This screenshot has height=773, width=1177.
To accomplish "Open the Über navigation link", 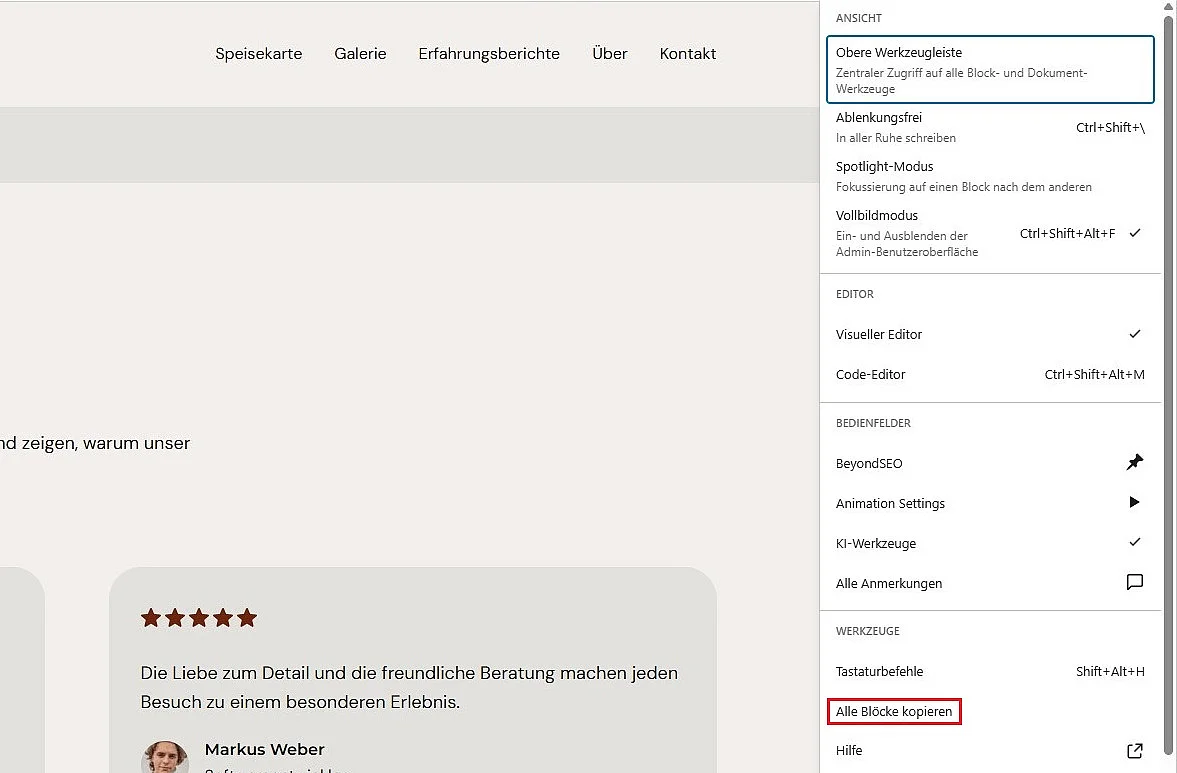I will pyautogui.click(x=610, y=54).
